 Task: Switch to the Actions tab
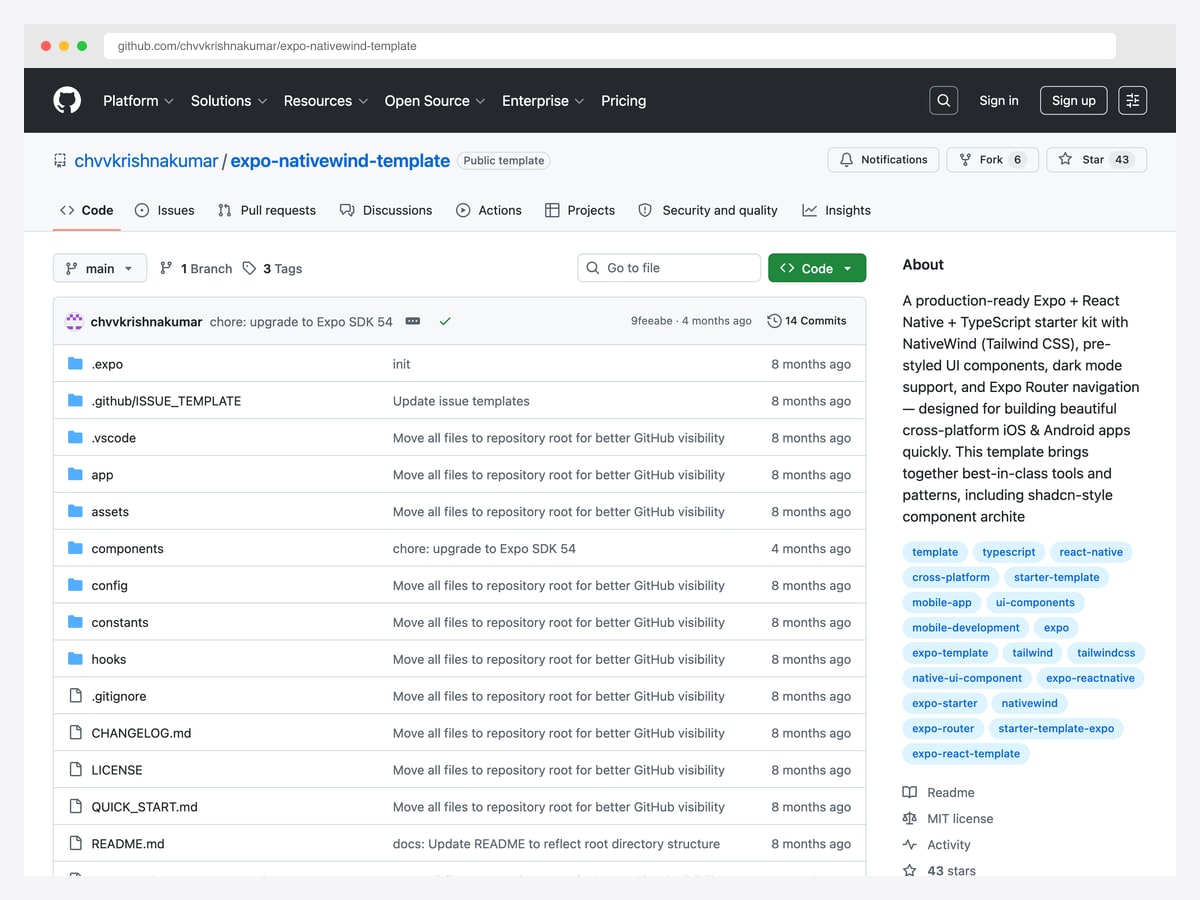(x=489, y=210)
